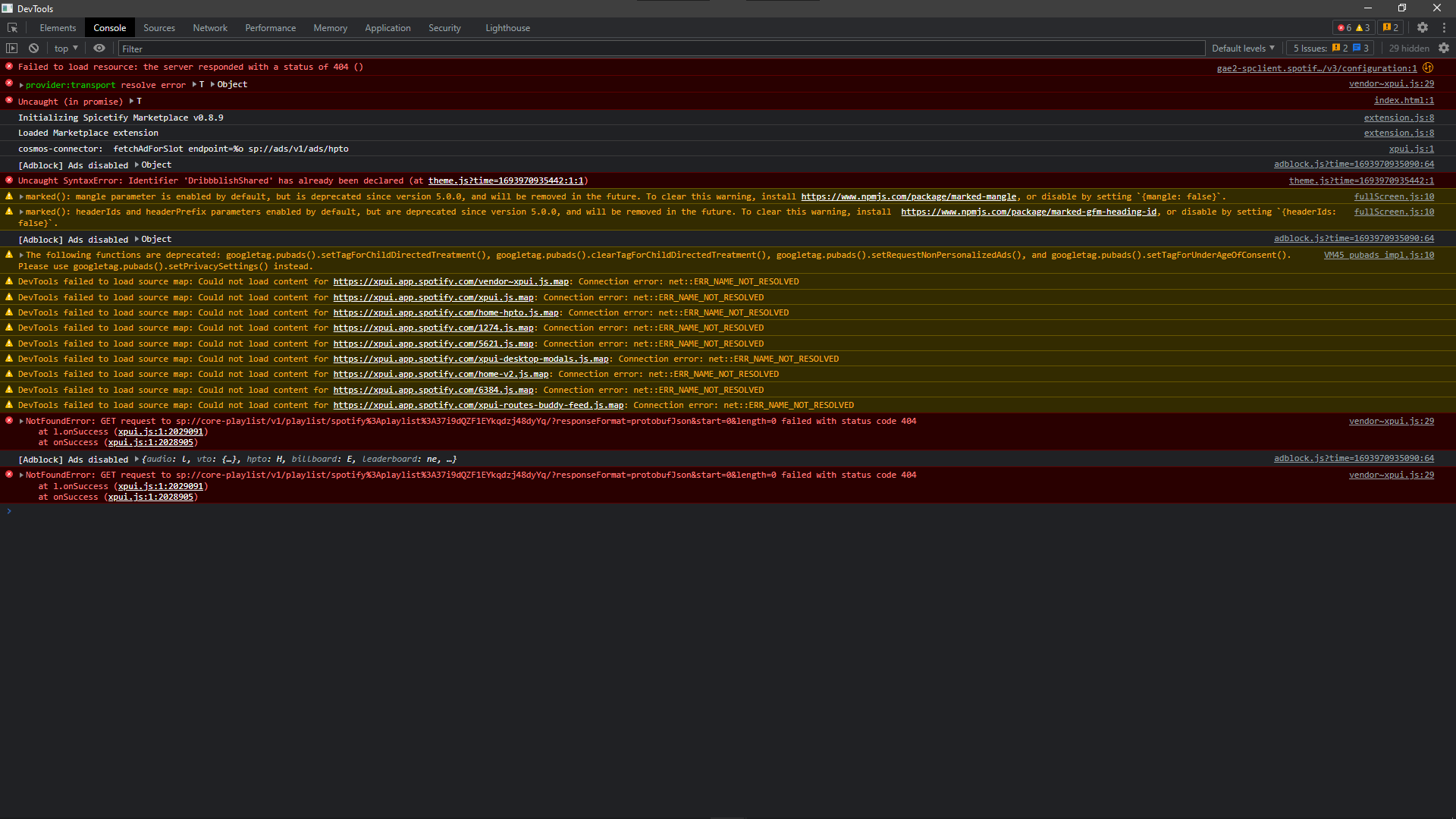Open console settings gear beside hidden count
This screenshot has height=819, width=1456.
(x=1444, y=49)
